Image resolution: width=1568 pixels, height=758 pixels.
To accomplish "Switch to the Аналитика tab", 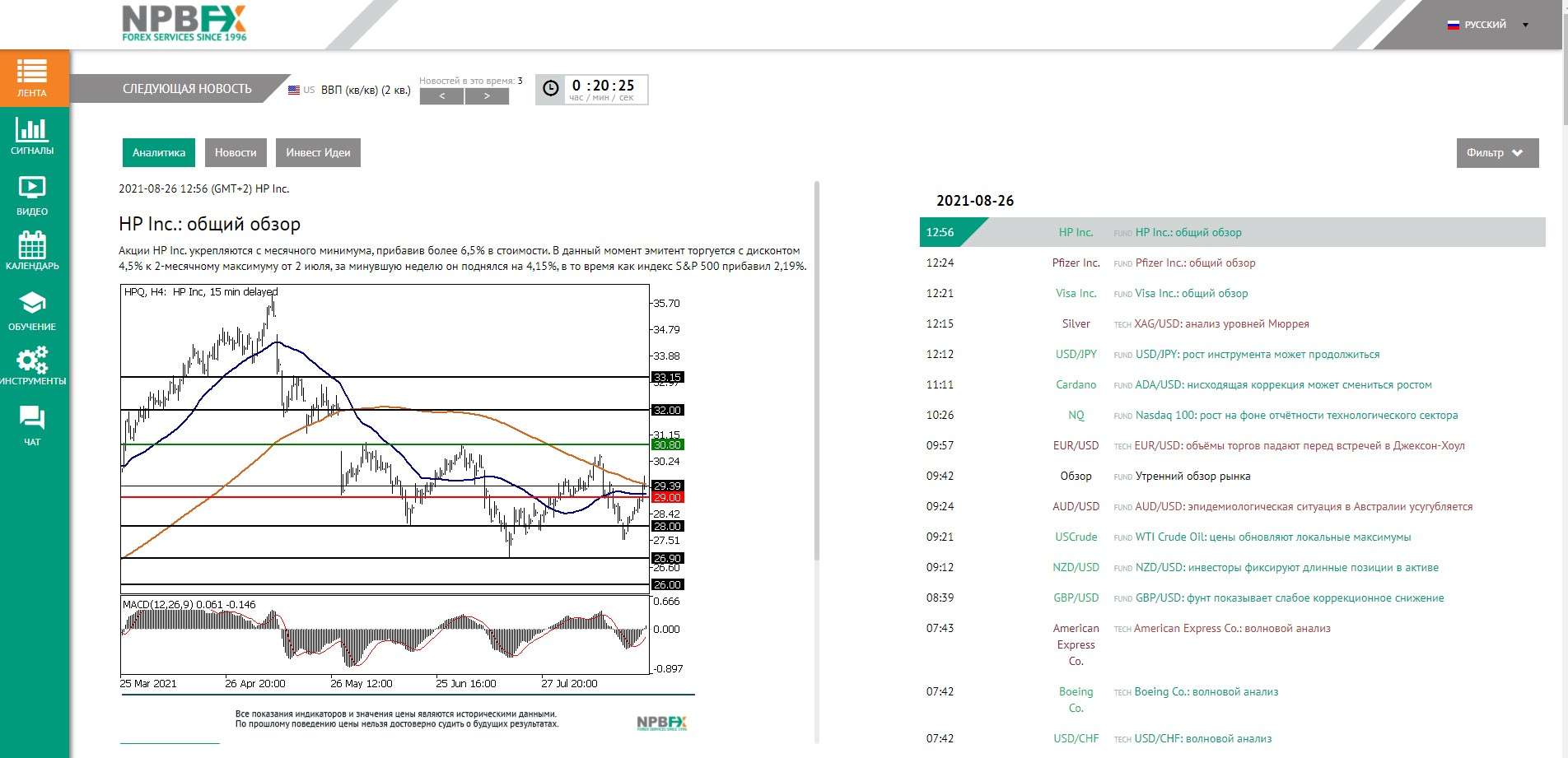I will coord(159,152).
